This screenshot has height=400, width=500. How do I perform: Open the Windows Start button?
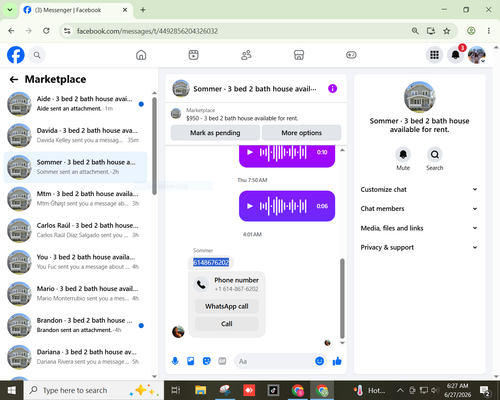coord(12,390)
